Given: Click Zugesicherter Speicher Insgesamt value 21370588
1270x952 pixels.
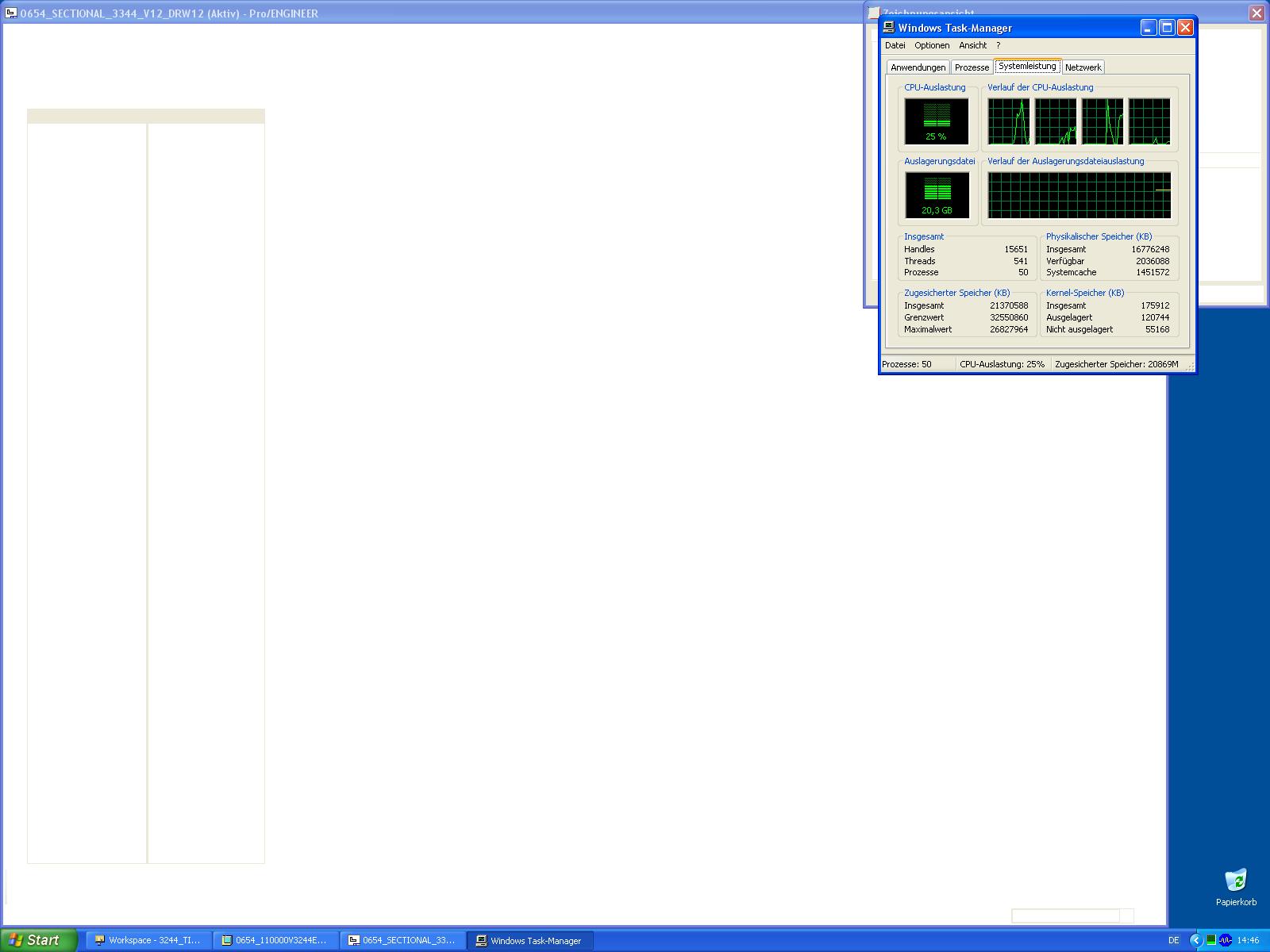Looking at the screenshot, I should pyautogui.click(x=1009, y=305).
